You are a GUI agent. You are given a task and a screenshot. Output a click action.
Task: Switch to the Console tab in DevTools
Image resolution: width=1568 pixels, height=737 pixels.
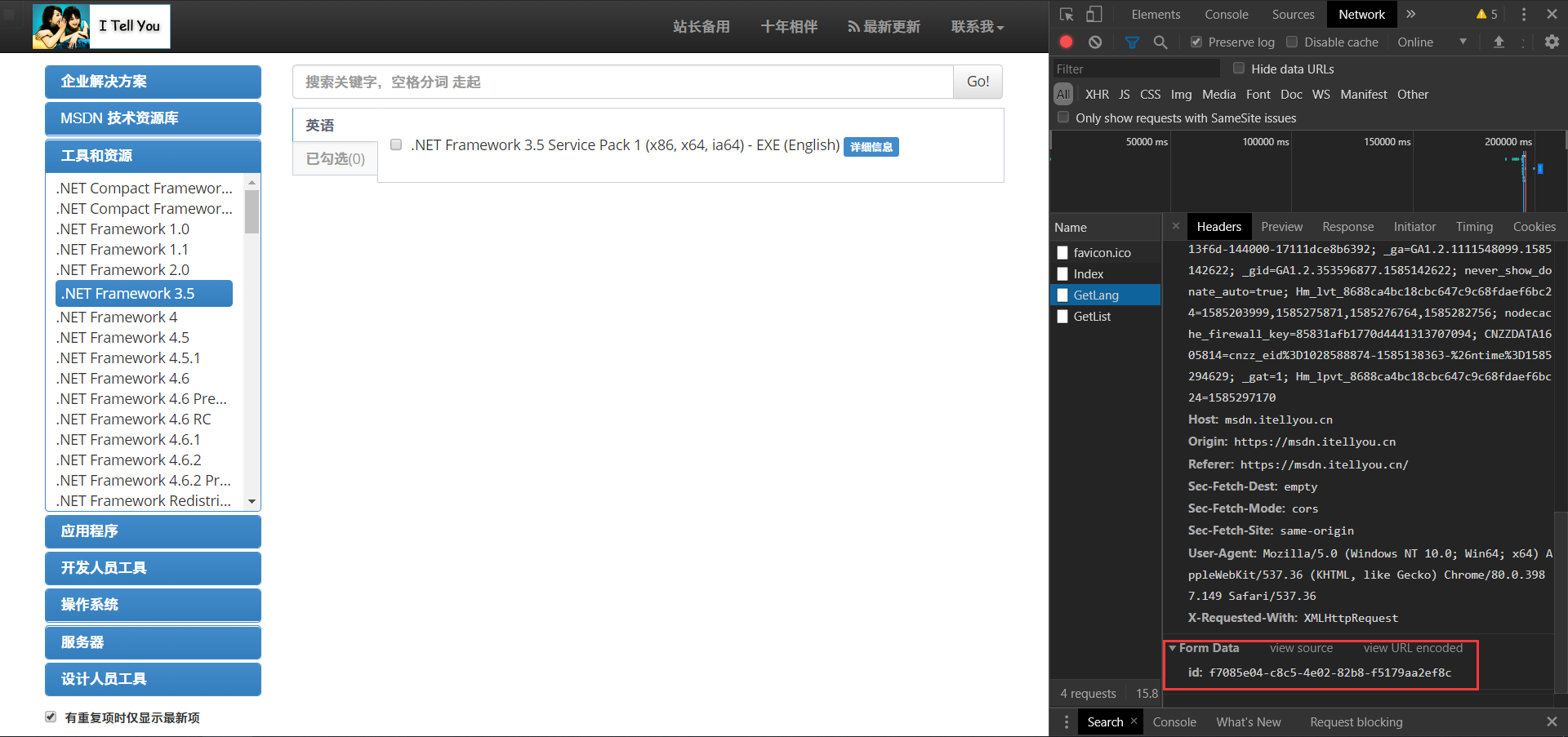[x=1226, y=15]
